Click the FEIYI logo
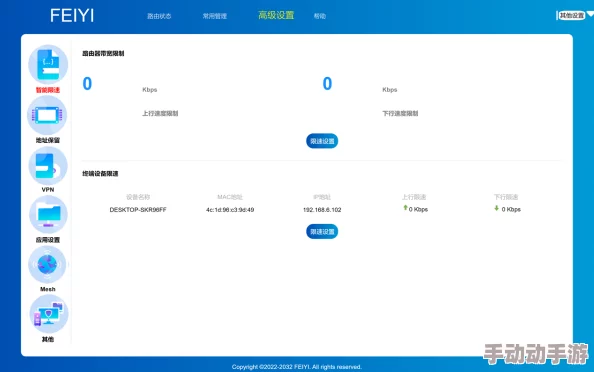Viewport: 594px width, 372px height. pyautogui.click(x=72, y=16)
